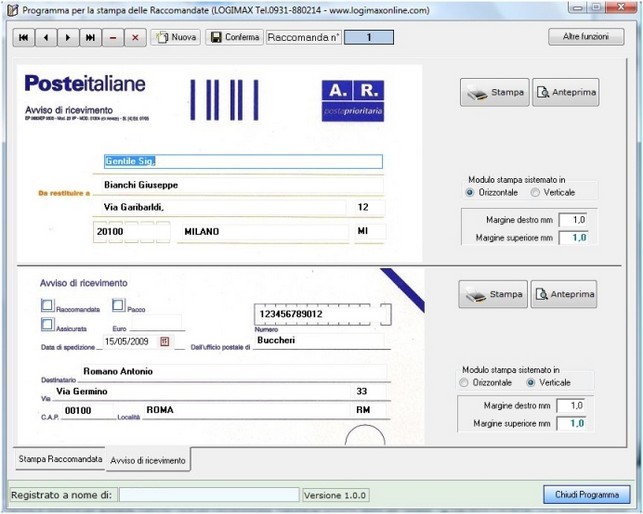Edit the Via Germino street field

pyautogui.click(x=202, y=392)
